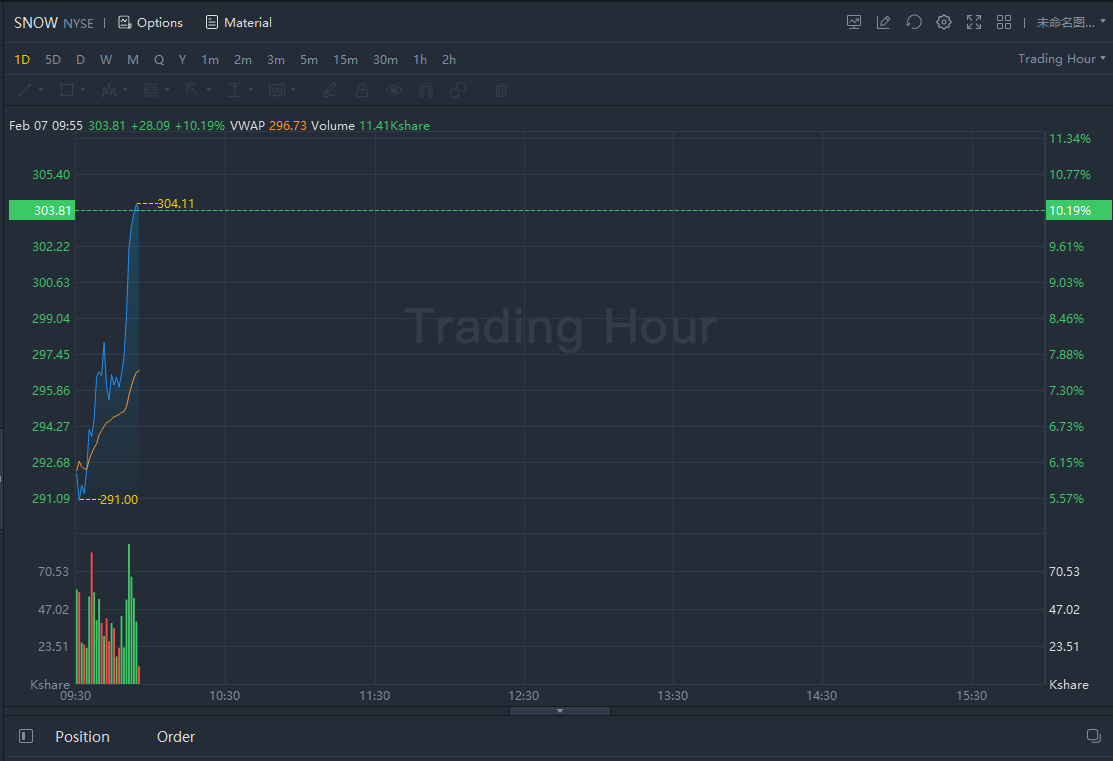Viewport: 1113px width, 761px height.
Task: Expand the arrow tool dropdown arrow
Action: point(209,90)
